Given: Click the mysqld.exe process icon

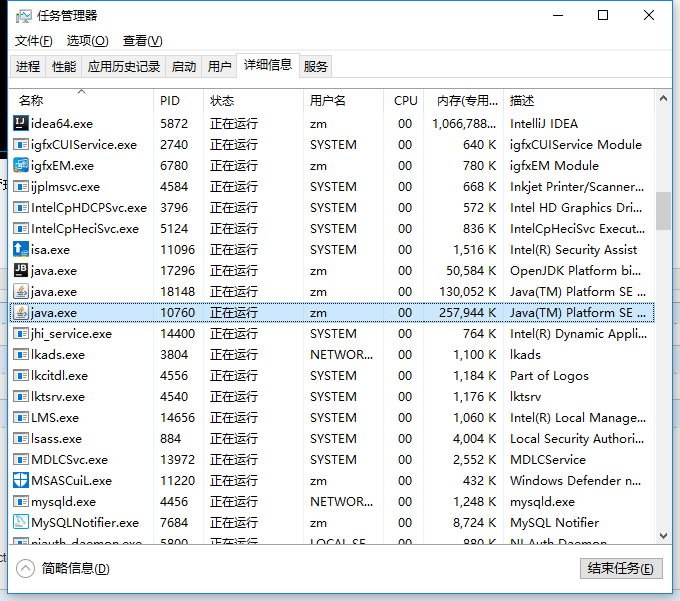Looking at the screenshot, I should tap(21, 501).
